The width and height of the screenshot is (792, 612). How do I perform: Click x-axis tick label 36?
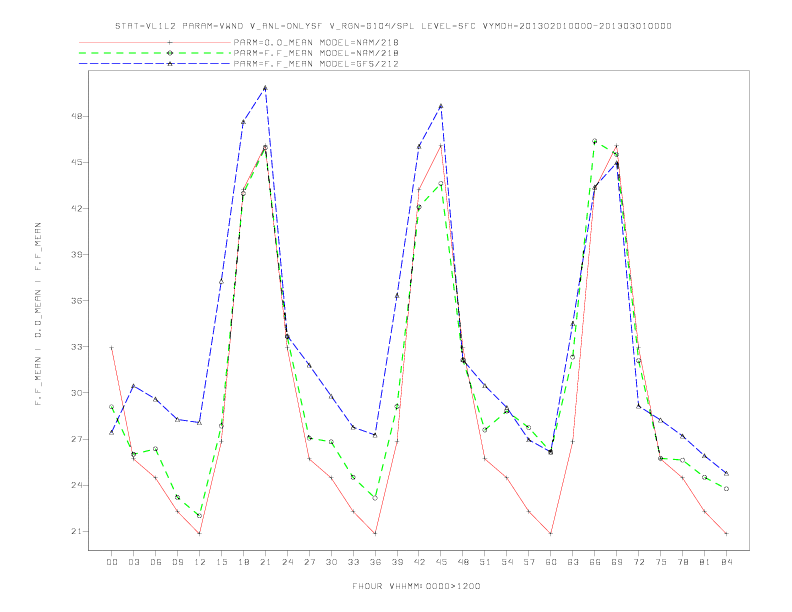(375, 562)
